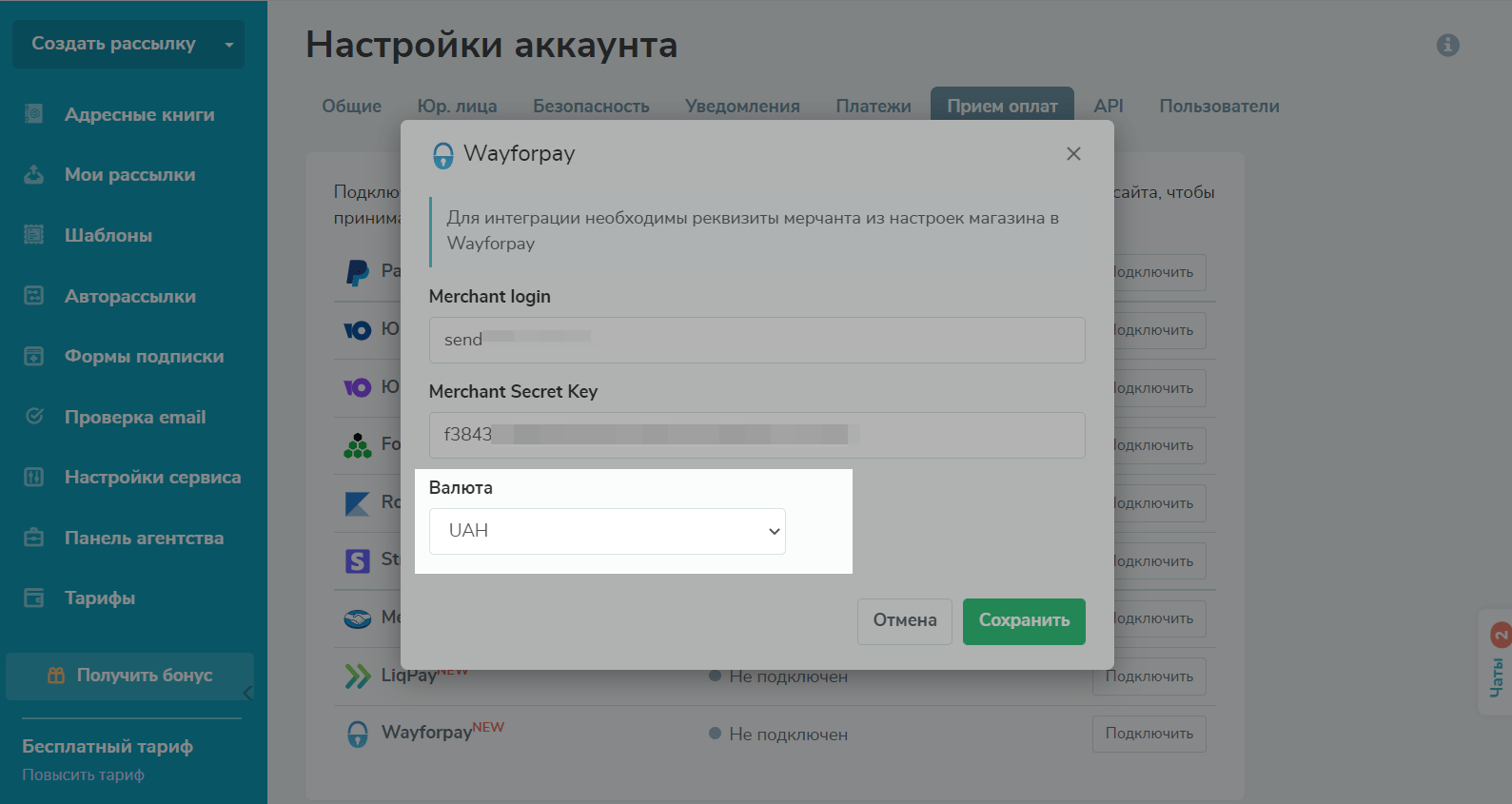
Task: Close the Wayforpay dialog
Action: 1073,153
